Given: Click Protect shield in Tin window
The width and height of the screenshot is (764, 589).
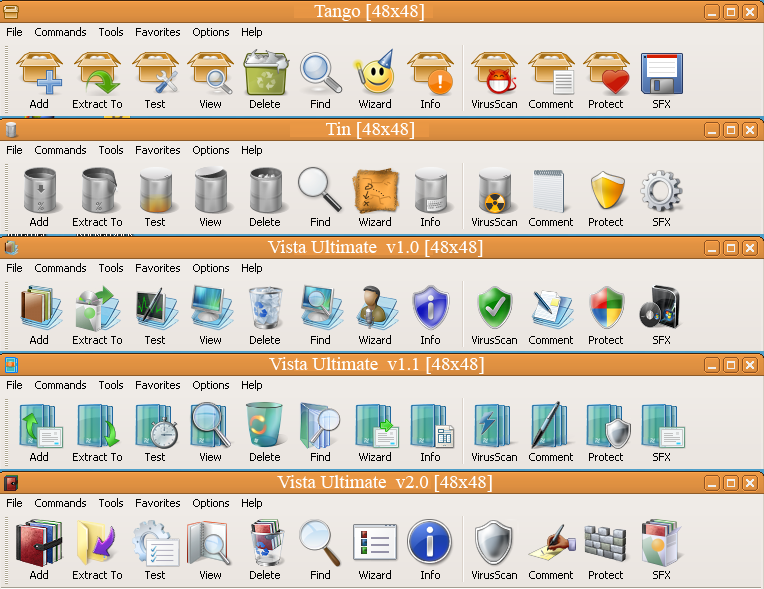Looking at the screenshot, I should click(607, 190).
